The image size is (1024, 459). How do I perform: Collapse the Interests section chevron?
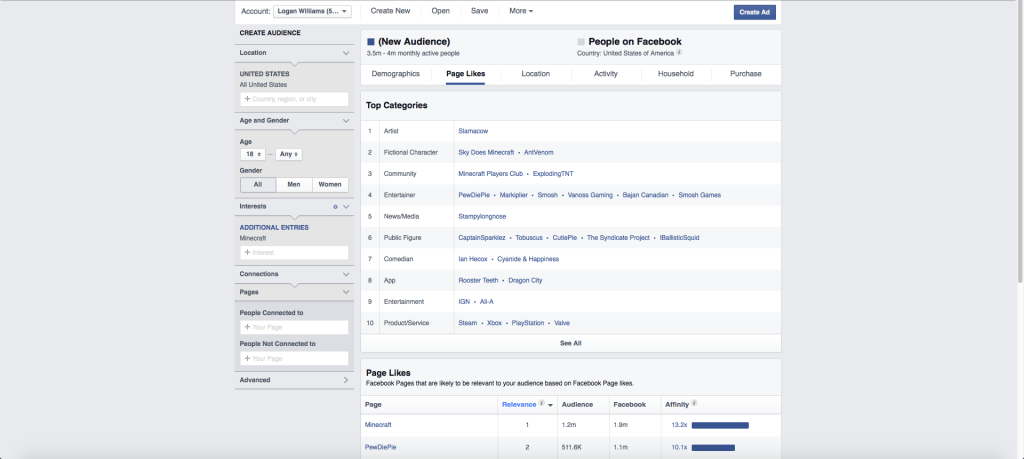coord(346,206)
